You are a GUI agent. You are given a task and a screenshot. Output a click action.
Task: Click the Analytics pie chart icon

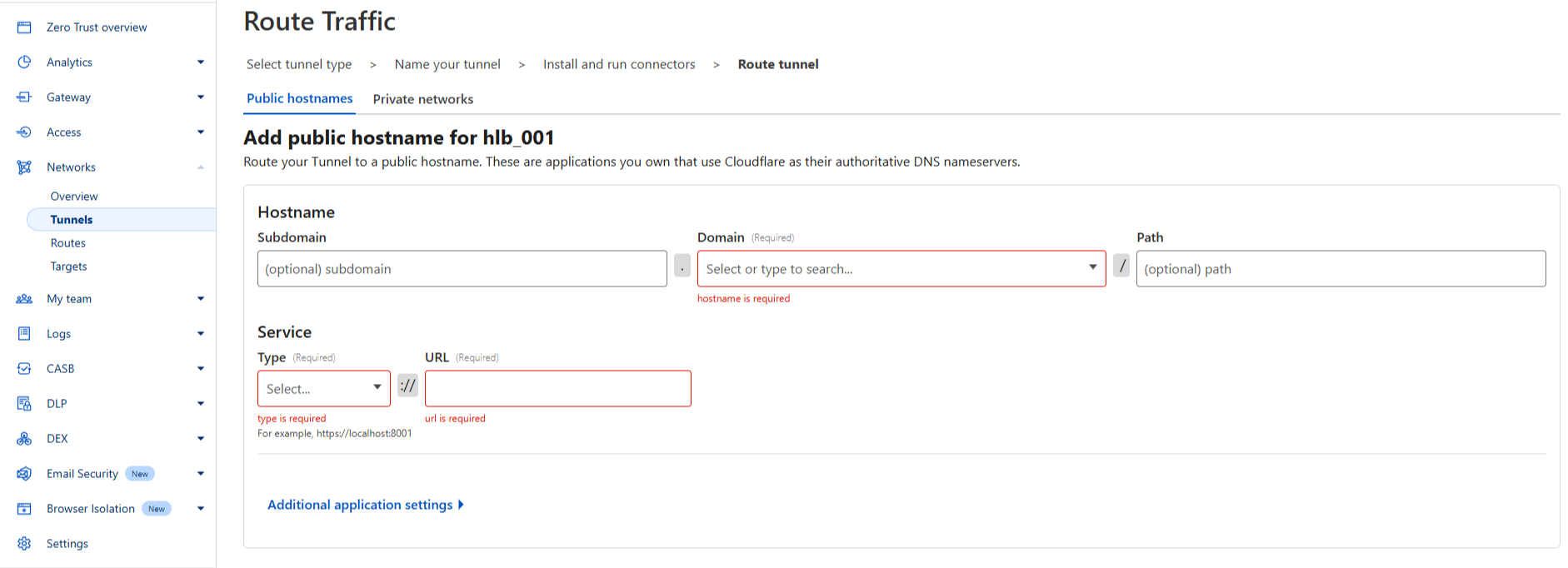point(24,62)
